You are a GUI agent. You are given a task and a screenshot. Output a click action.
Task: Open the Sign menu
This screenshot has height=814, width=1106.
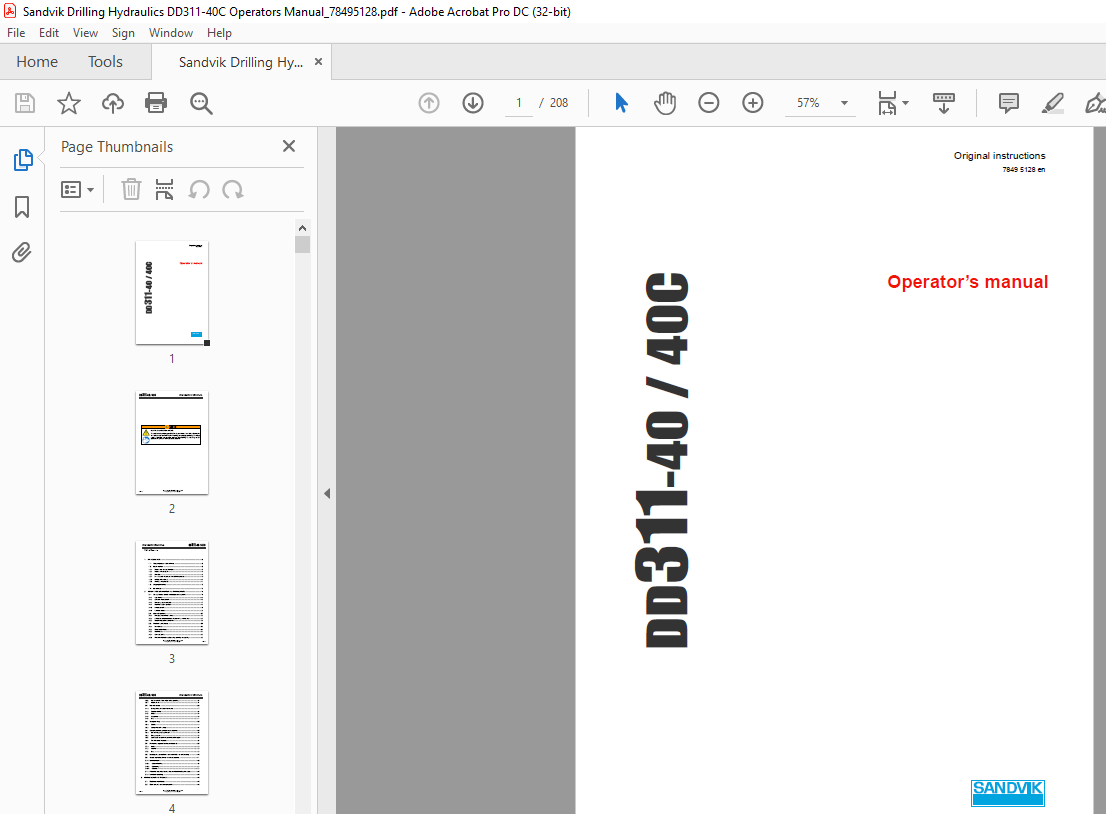pyautogui.click(x=123, y=32)
